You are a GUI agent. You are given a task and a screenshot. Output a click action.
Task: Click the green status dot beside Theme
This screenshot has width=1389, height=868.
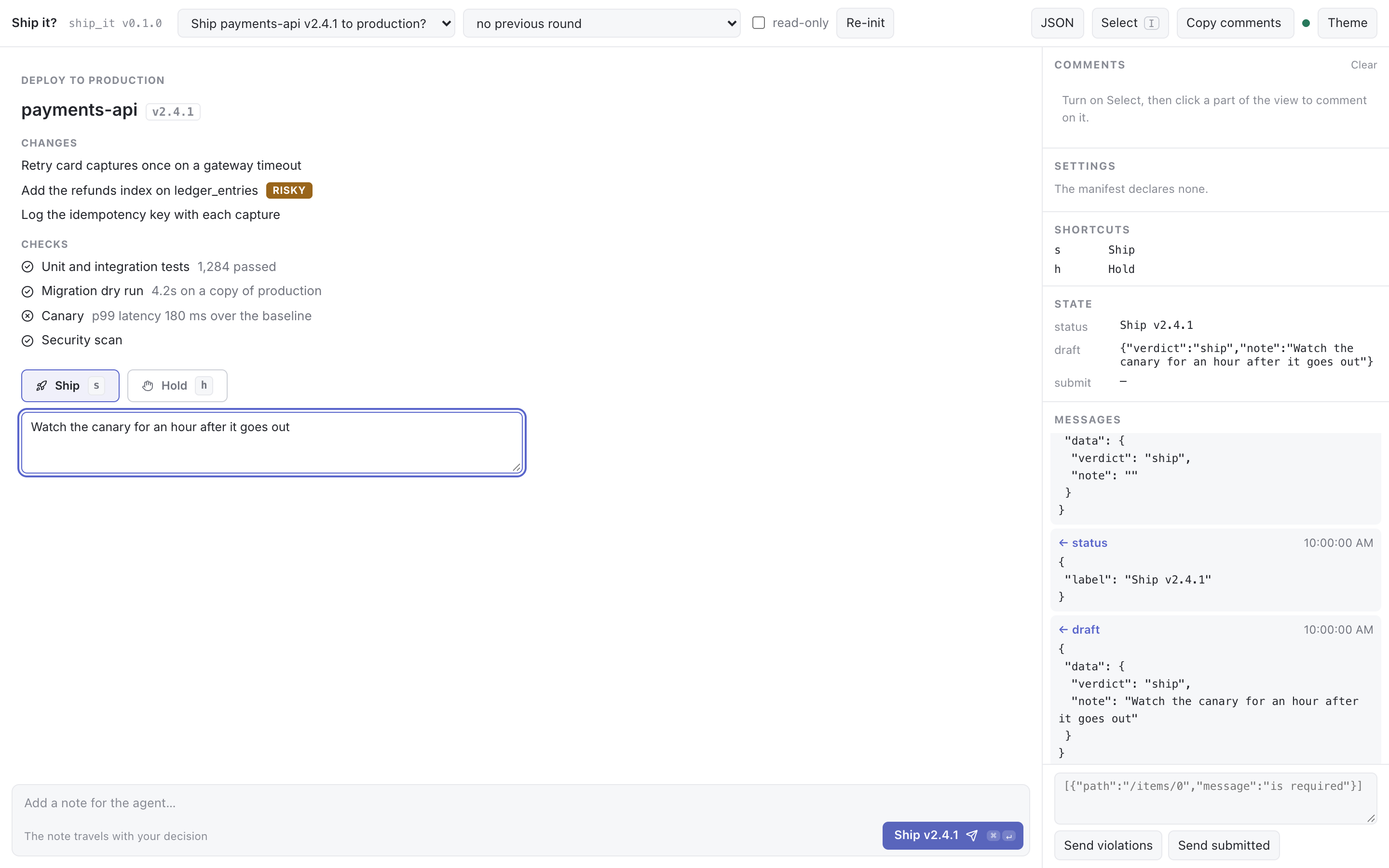coord(1306,23)
